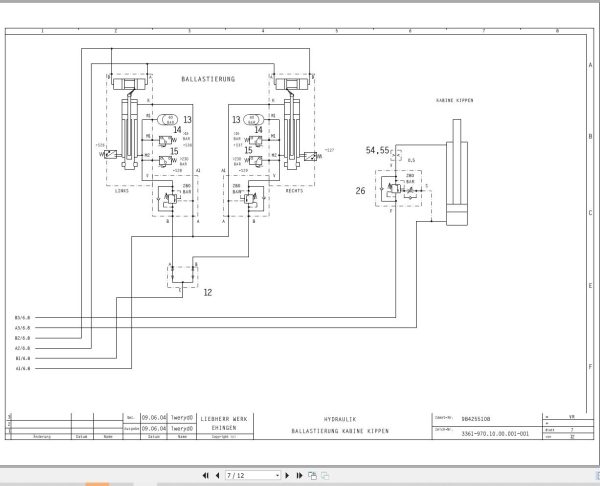Click the A3/6.8 line reference
The image size is (600, 486).
[22, 328]
